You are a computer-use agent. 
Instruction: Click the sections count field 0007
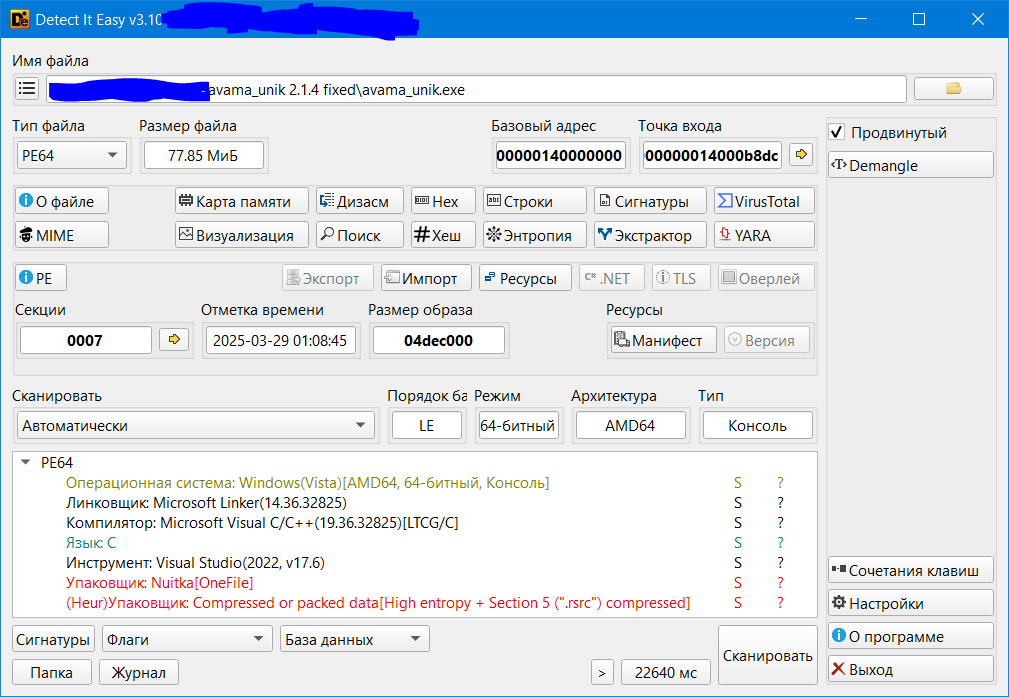[x=86, y=340]
